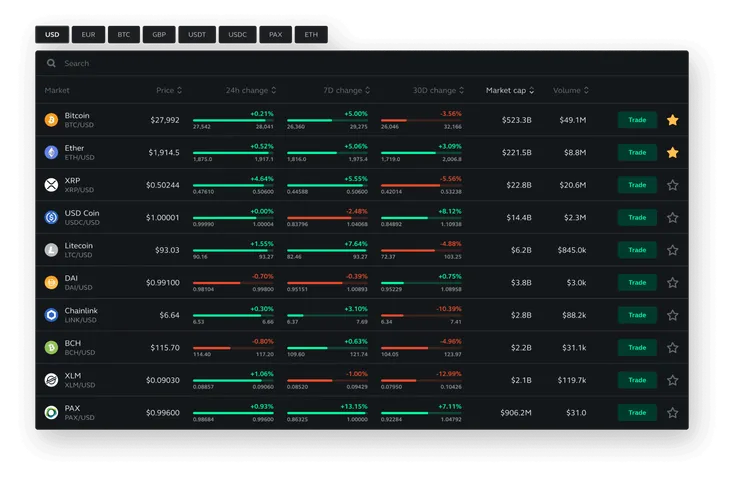Screen dimensions: 736x480
Task: Remove Ether from favorites star
Action: [x=673, y=153]
